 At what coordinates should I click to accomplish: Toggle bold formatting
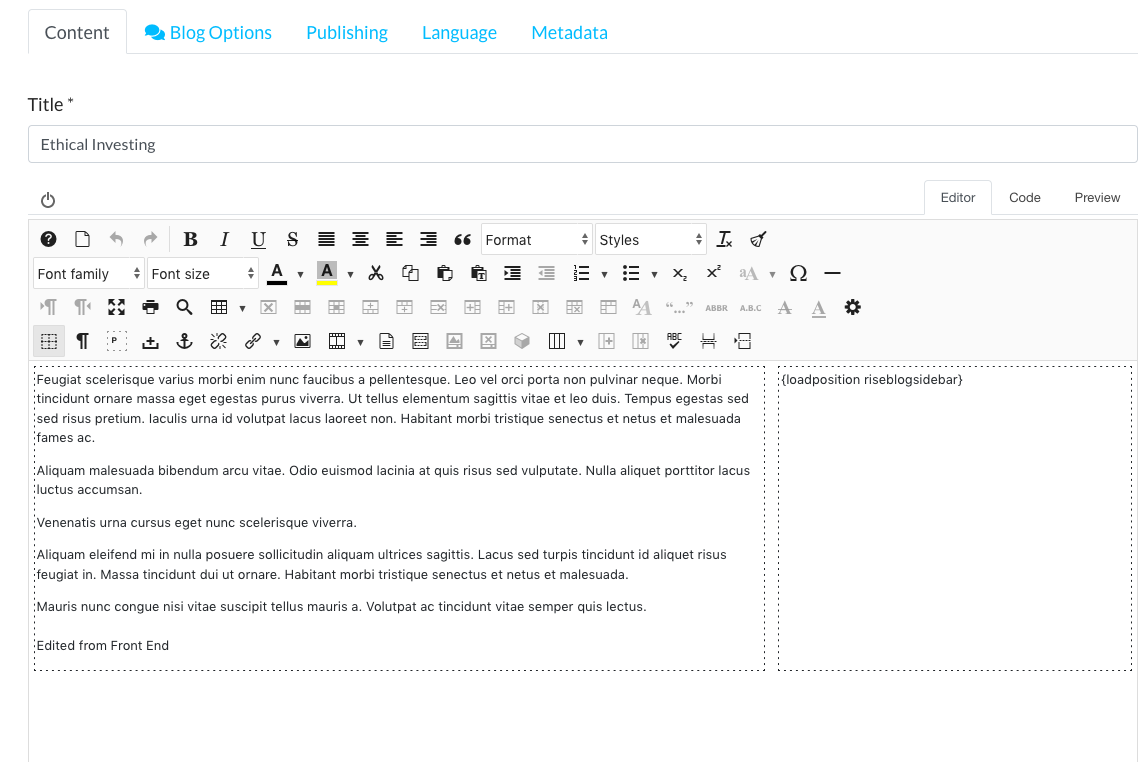(x=190, y=239)
